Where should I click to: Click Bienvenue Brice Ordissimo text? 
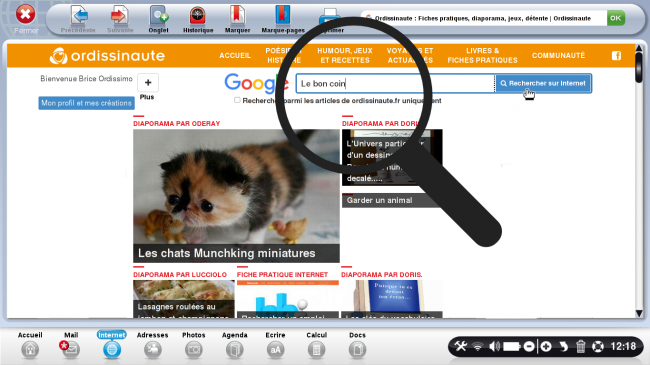pos(86,78)
